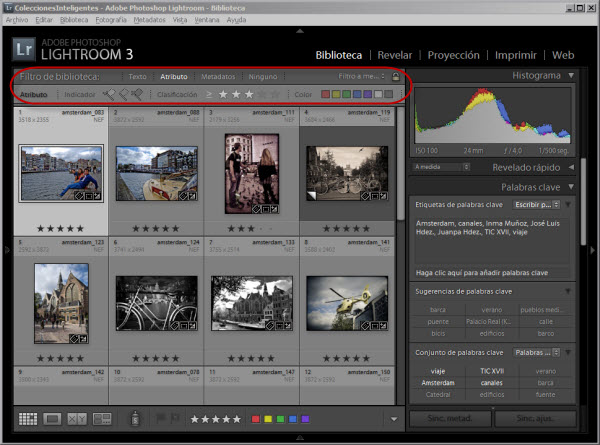The width and height of the screenshot is (600, 445).
Task: Collapse Sugerencias de palabras clave section
Action: point(568,292)
